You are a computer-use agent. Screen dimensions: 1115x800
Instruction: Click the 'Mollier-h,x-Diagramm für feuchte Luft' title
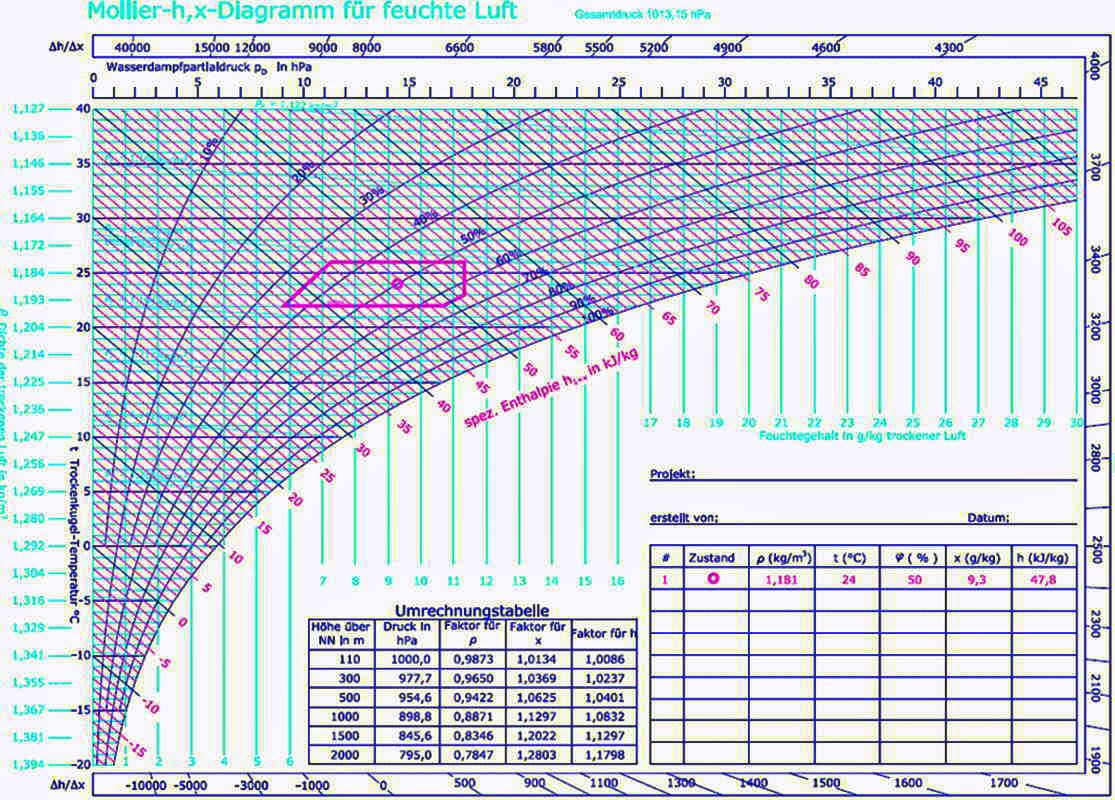point(302,11)
